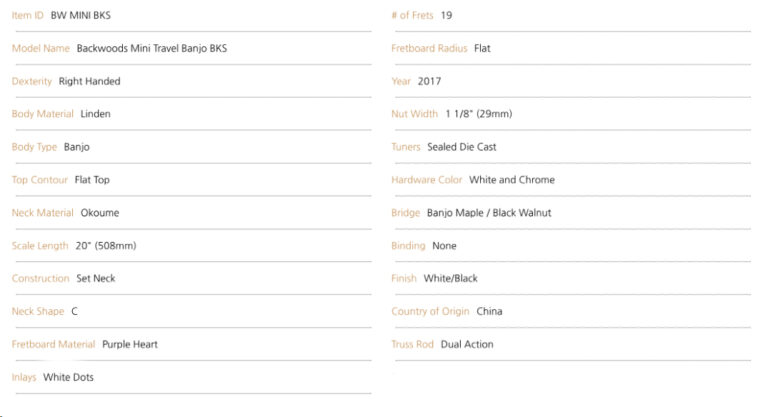Select the Dual Action truss rod value
Viewport: 768px width, 417px height.
click(467, 344)
